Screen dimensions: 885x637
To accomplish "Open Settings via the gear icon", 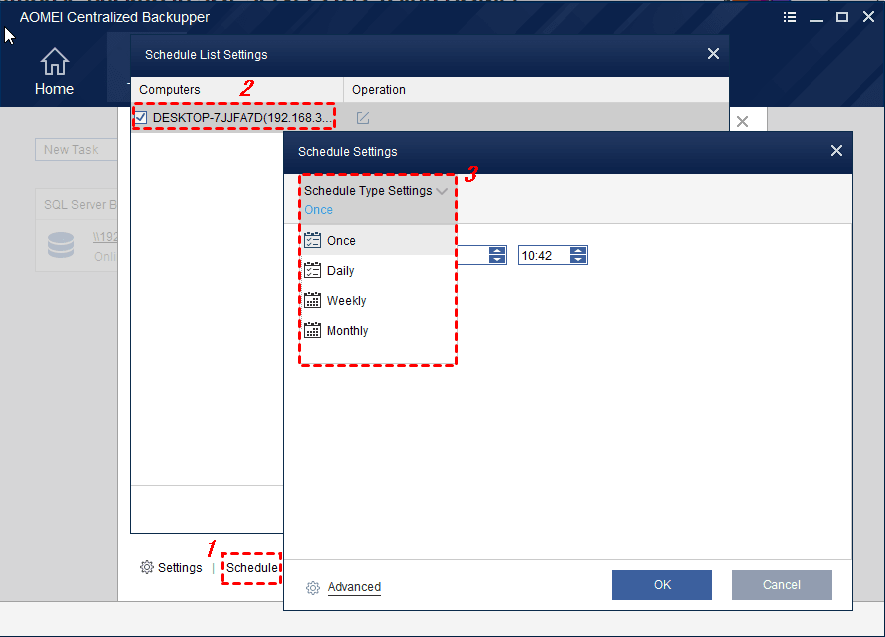I will (147, 567).
